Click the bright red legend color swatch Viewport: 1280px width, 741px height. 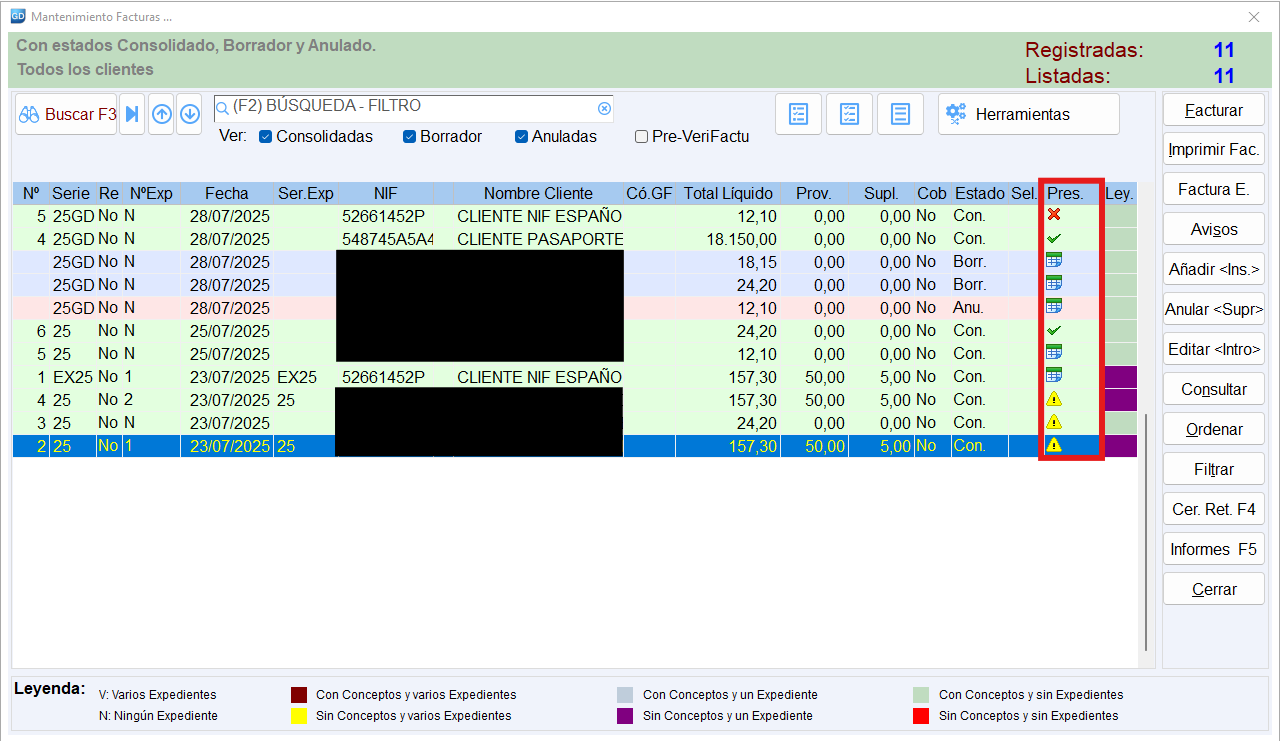point(921,716)
